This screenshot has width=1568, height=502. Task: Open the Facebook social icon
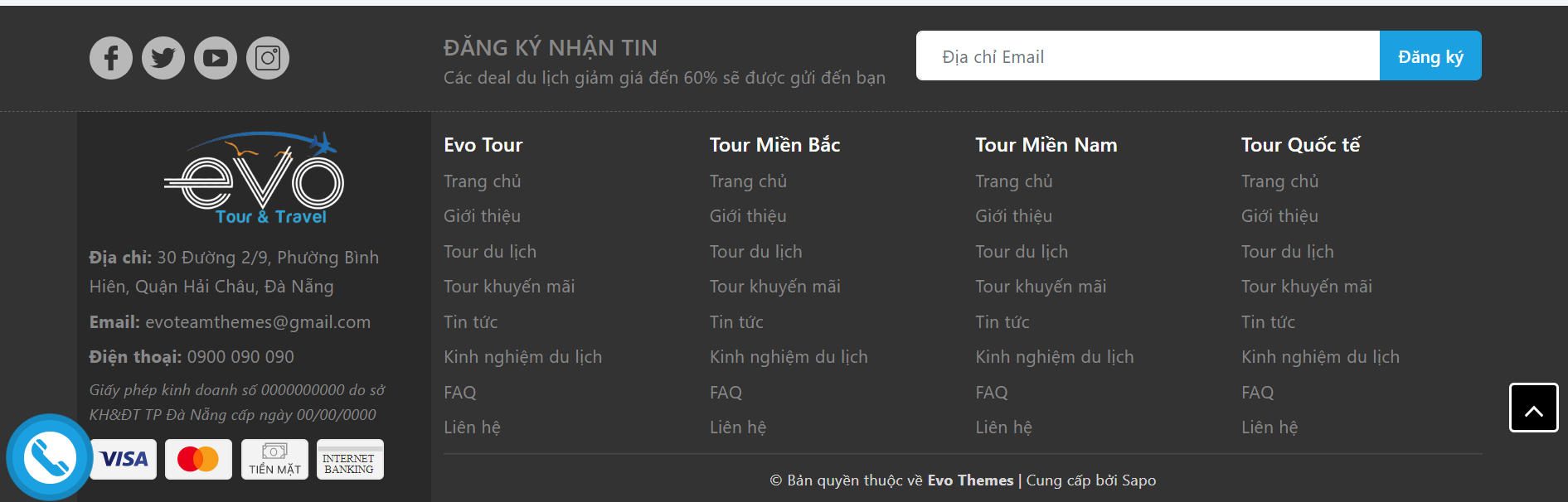point(111,58)
